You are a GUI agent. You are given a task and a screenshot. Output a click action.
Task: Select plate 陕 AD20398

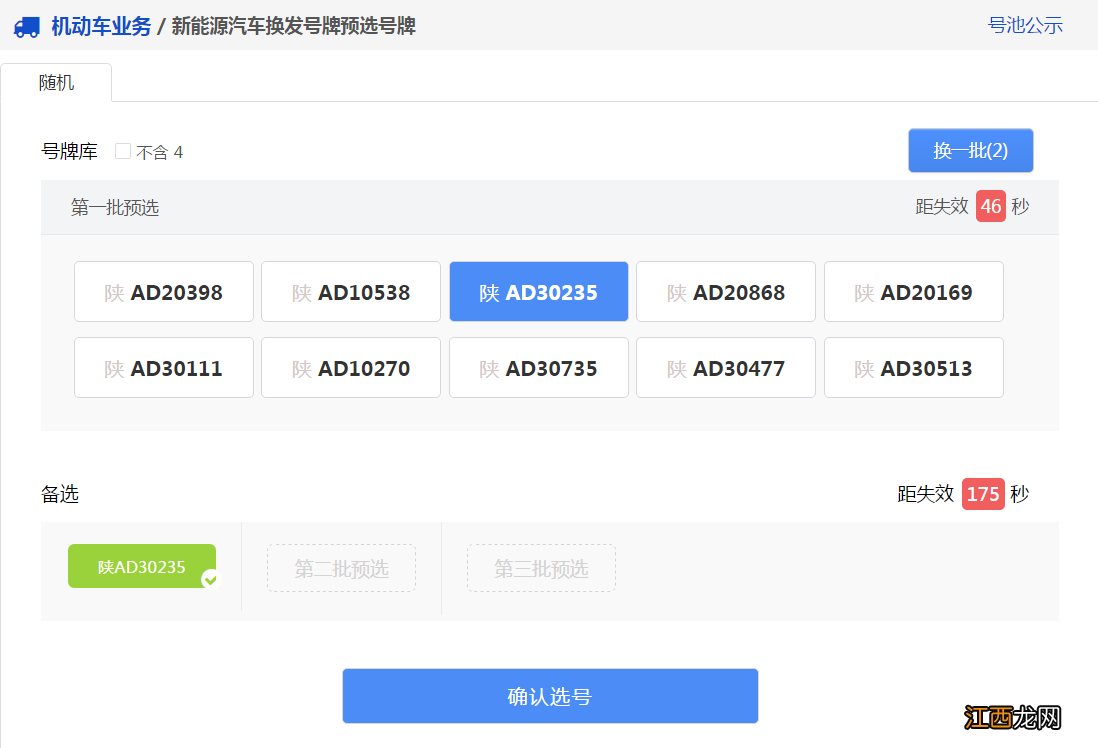(164, 292)
